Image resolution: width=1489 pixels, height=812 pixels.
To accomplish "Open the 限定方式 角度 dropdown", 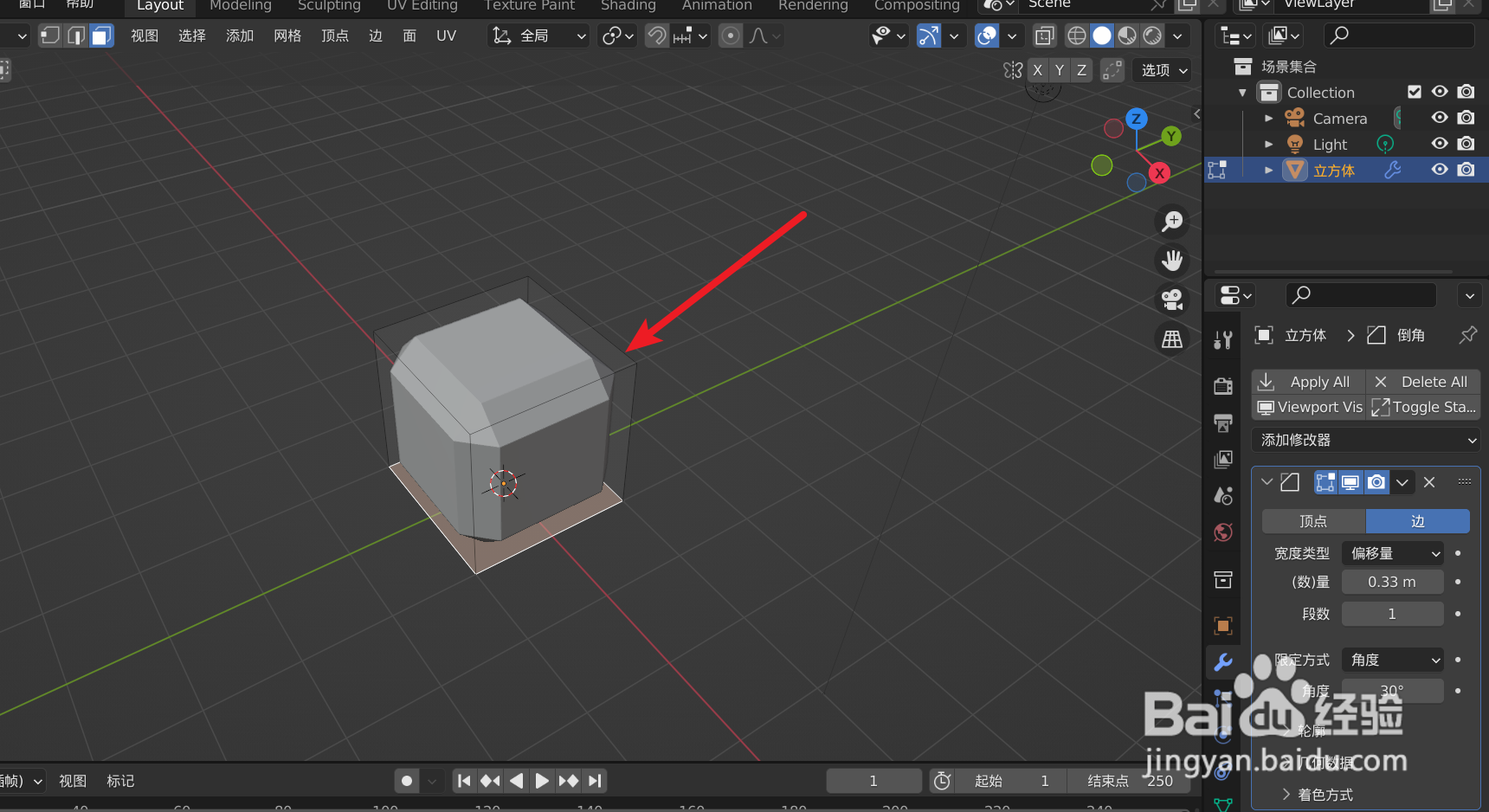I will point(1393,660).
